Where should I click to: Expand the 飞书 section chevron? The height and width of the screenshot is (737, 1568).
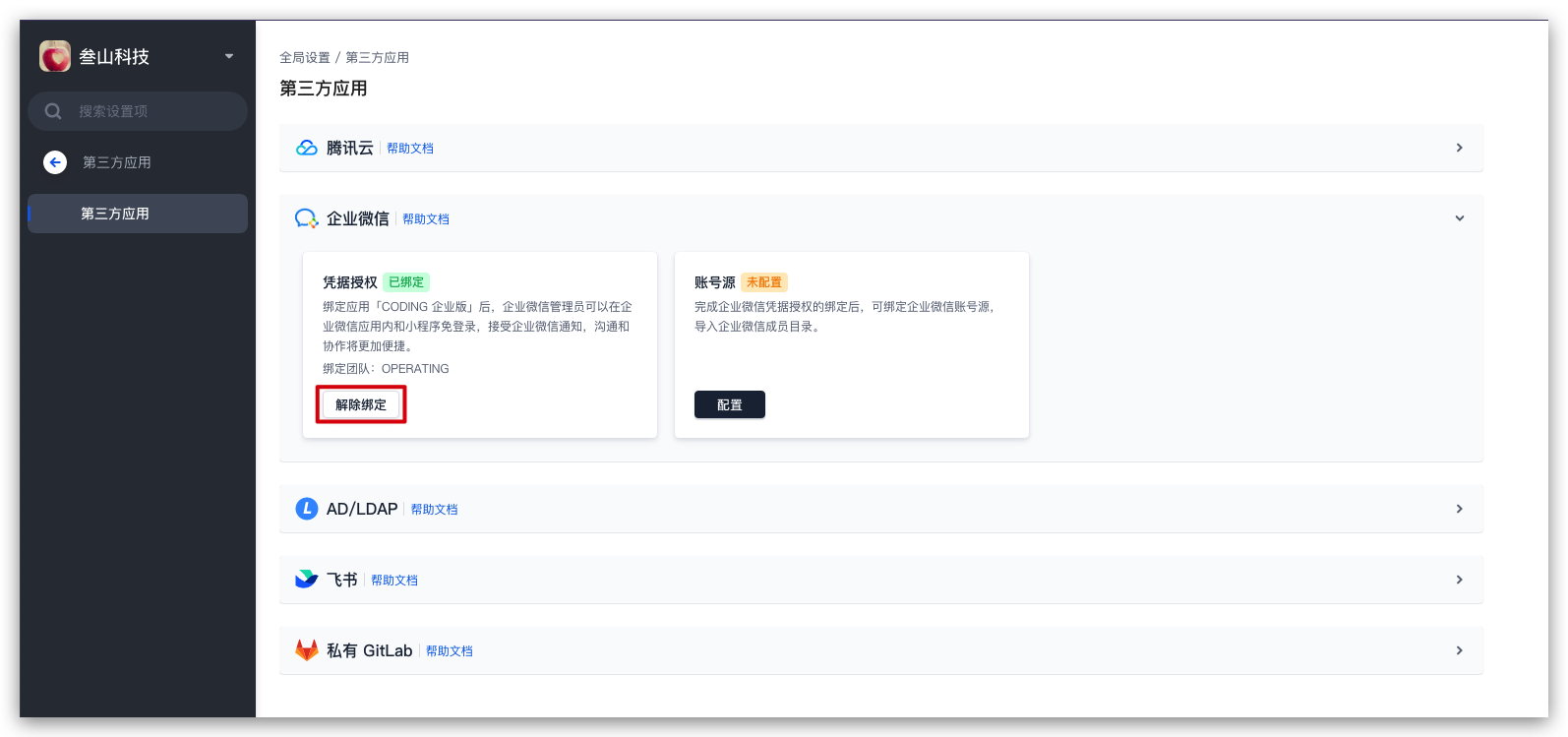[x=1459, y=580]
